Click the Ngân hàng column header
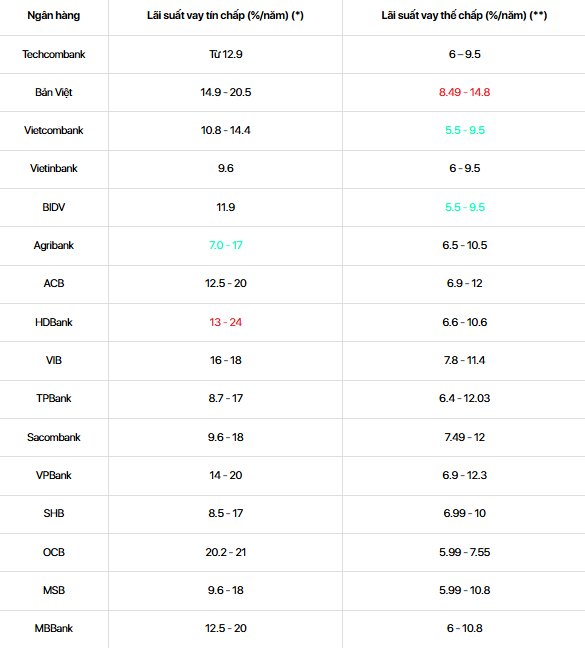This screenshot has width=585, height=648. 54,16
